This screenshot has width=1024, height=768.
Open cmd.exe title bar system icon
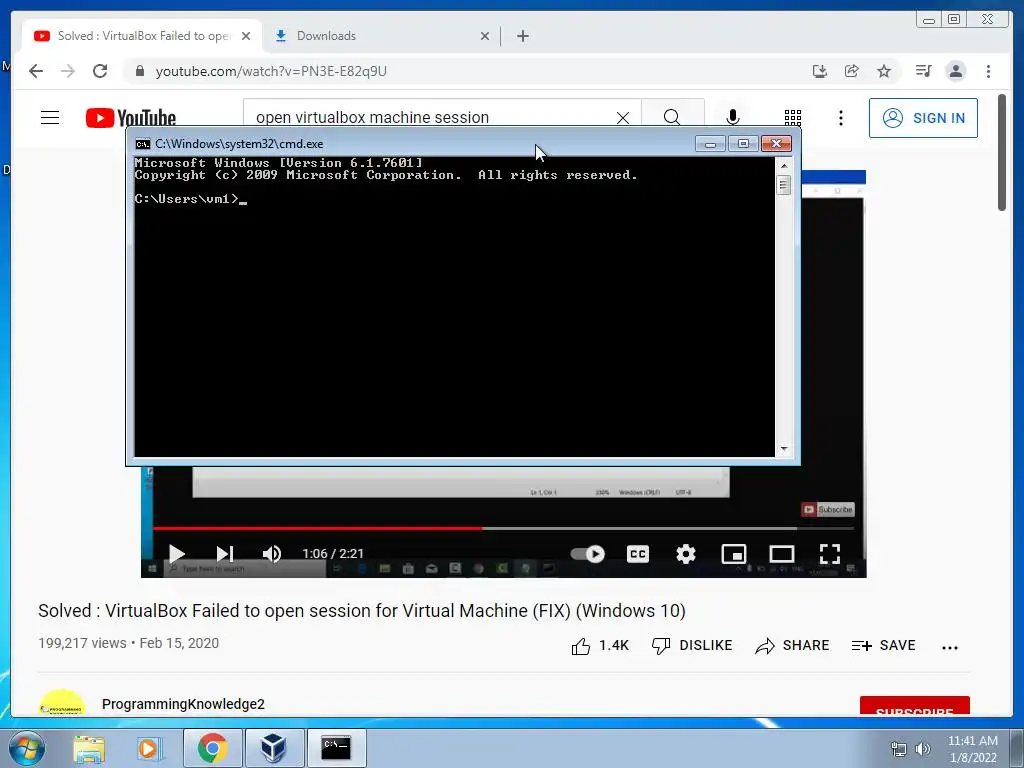(x=142, y=144)
